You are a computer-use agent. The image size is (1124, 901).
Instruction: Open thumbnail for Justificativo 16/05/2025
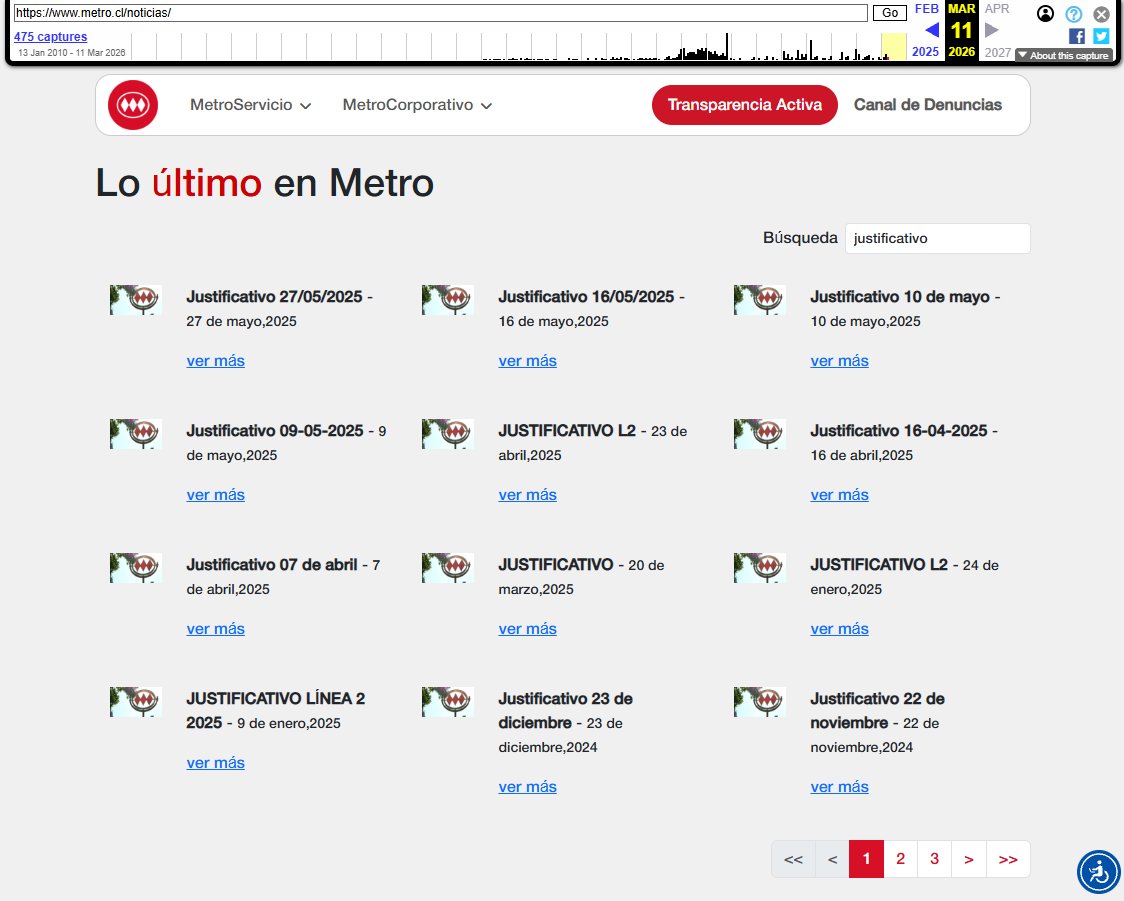[x=447, y=300]
